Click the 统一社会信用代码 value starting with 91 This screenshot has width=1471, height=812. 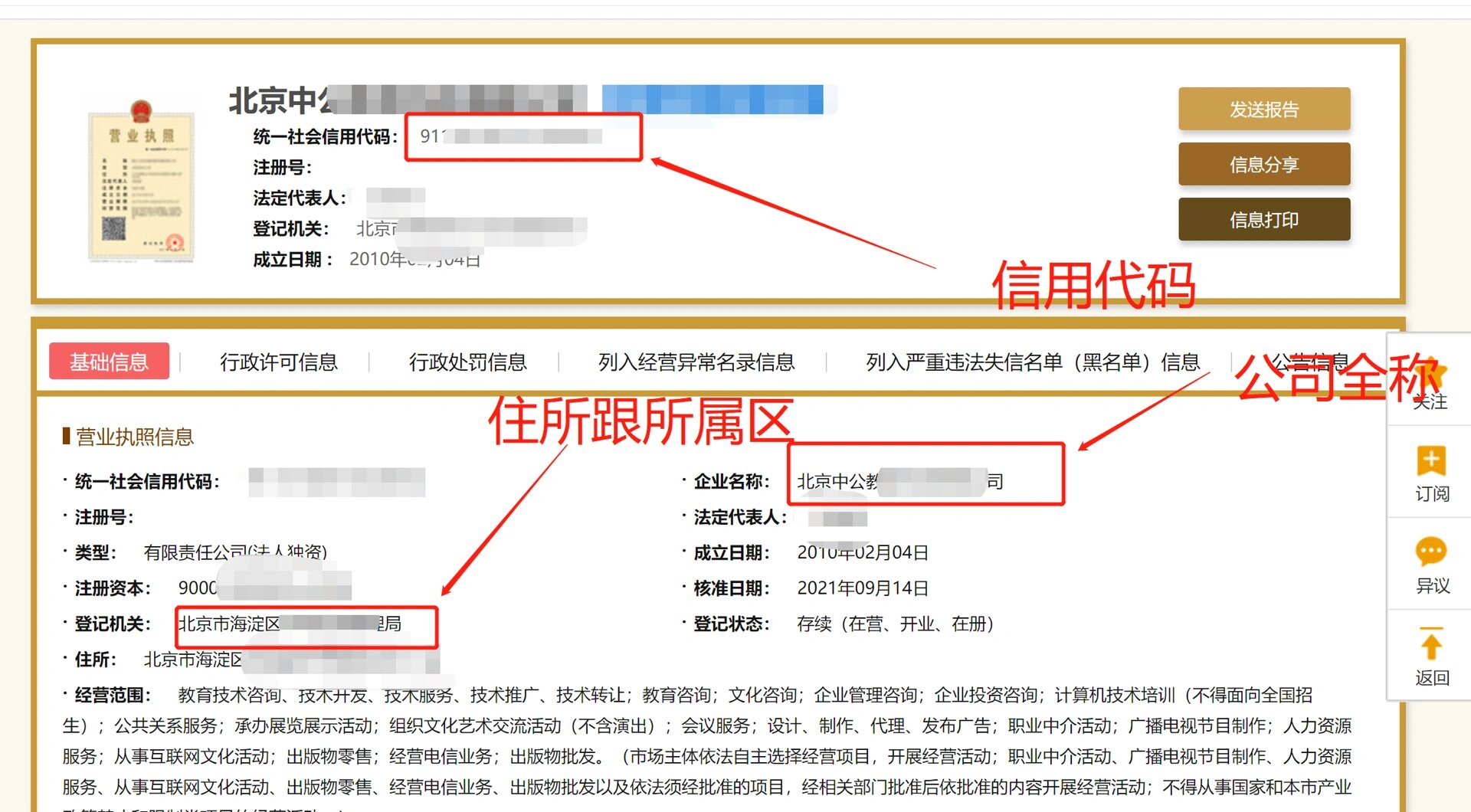[x=510, y=136]
